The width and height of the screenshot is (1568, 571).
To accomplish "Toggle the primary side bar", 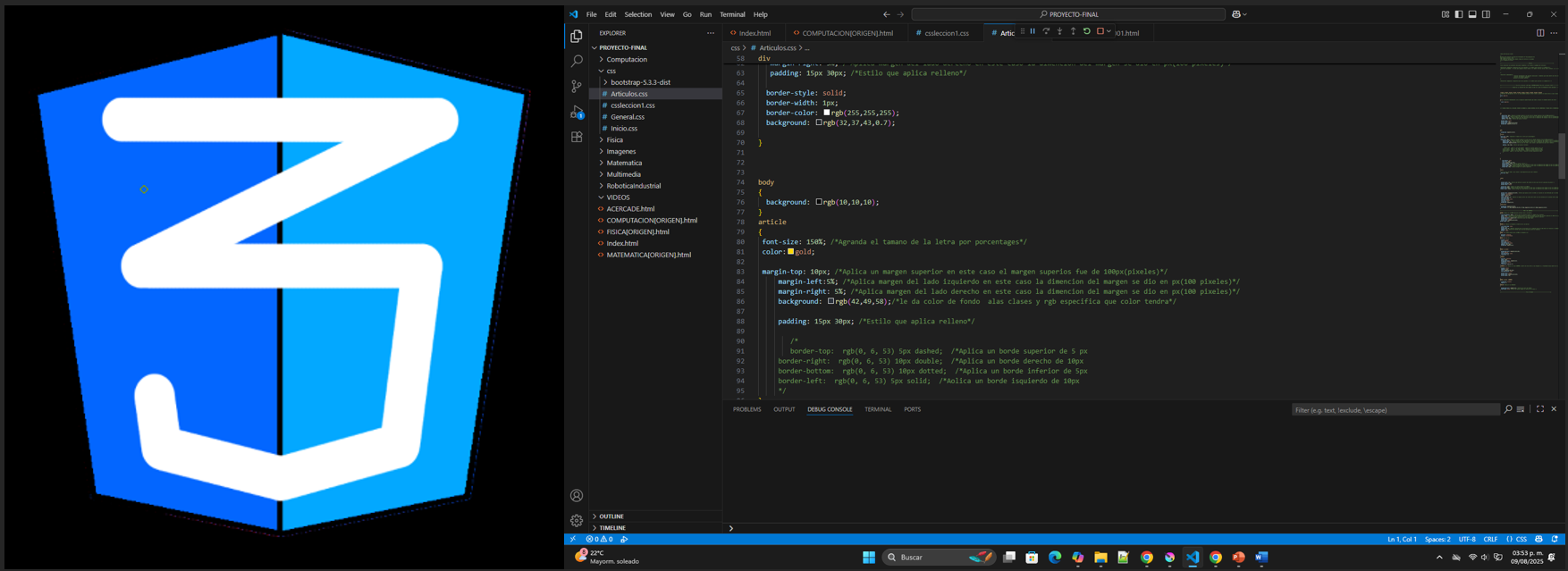I will click(1459, 14).
